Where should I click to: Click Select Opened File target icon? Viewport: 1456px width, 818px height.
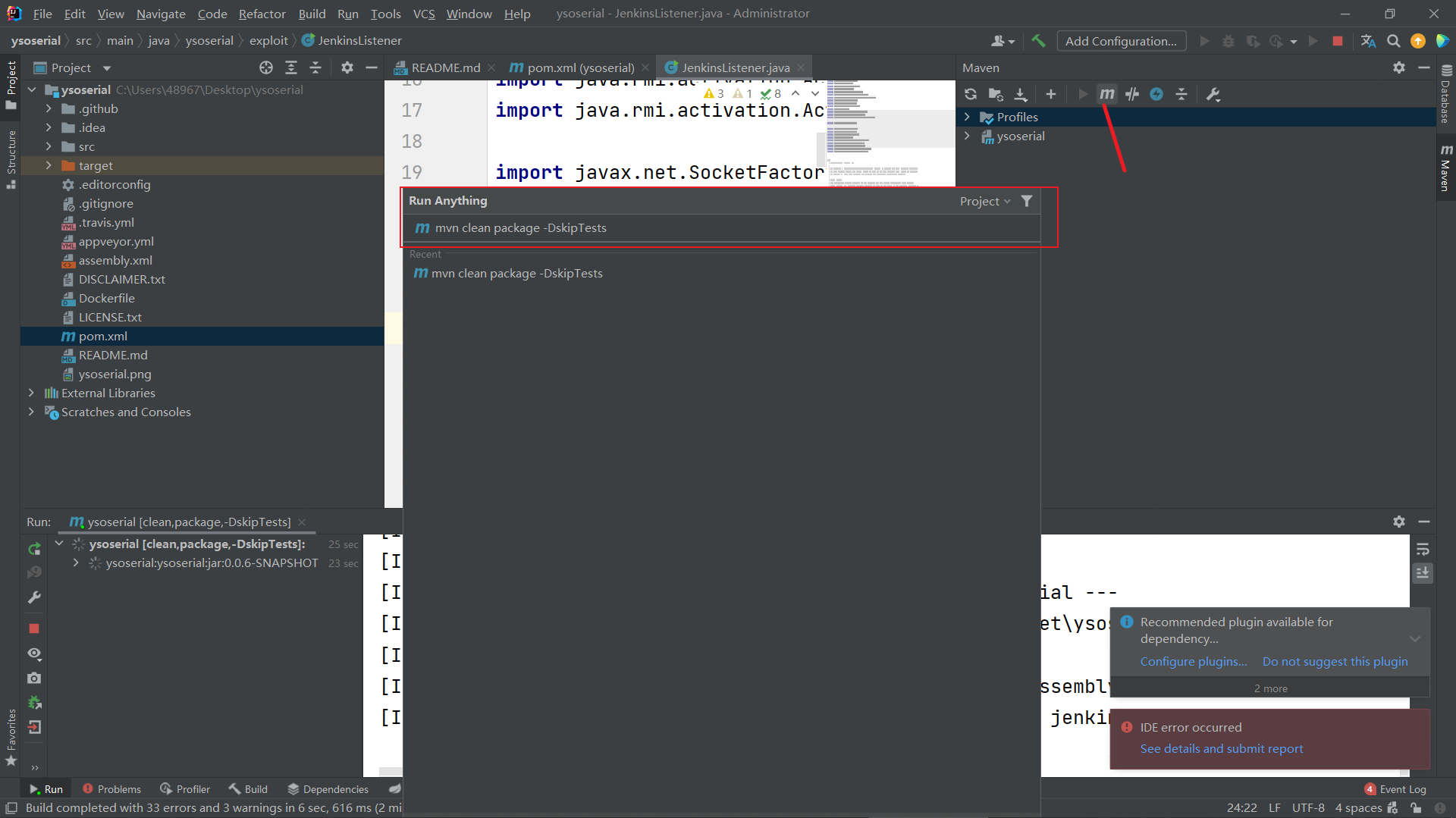tap(265, 67)
